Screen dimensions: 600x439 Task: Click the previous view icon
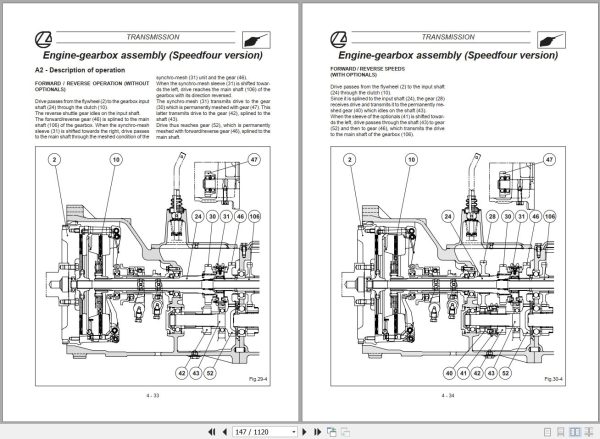332,432
